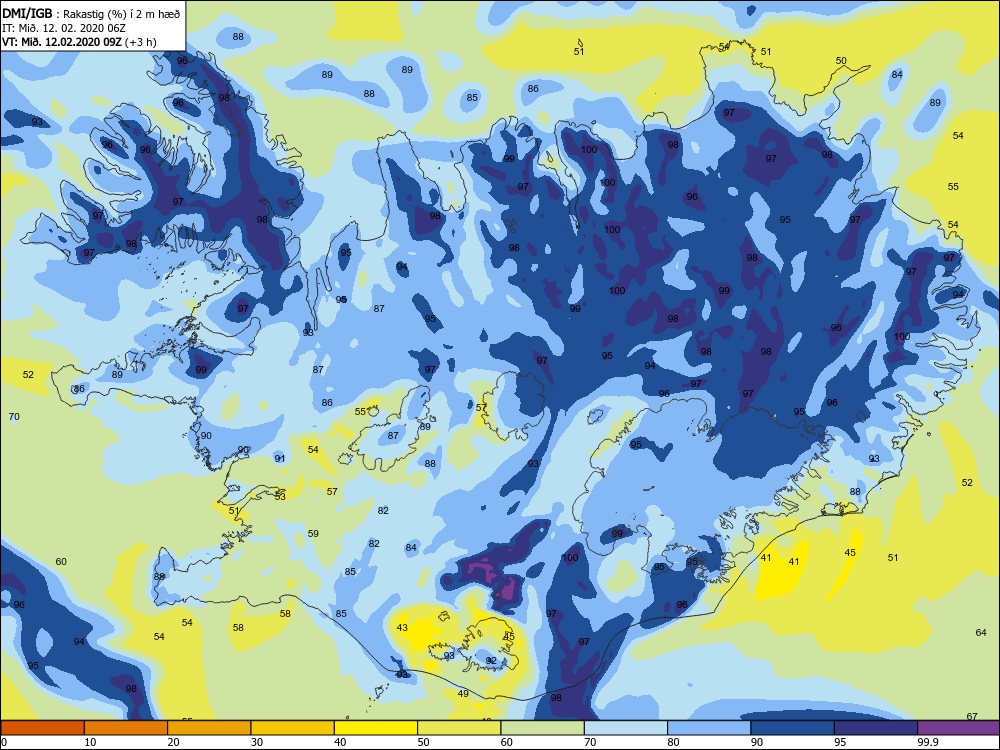
Task: Select the medium blue 80–90 legend swatch
Action: [x=709, y=728]
